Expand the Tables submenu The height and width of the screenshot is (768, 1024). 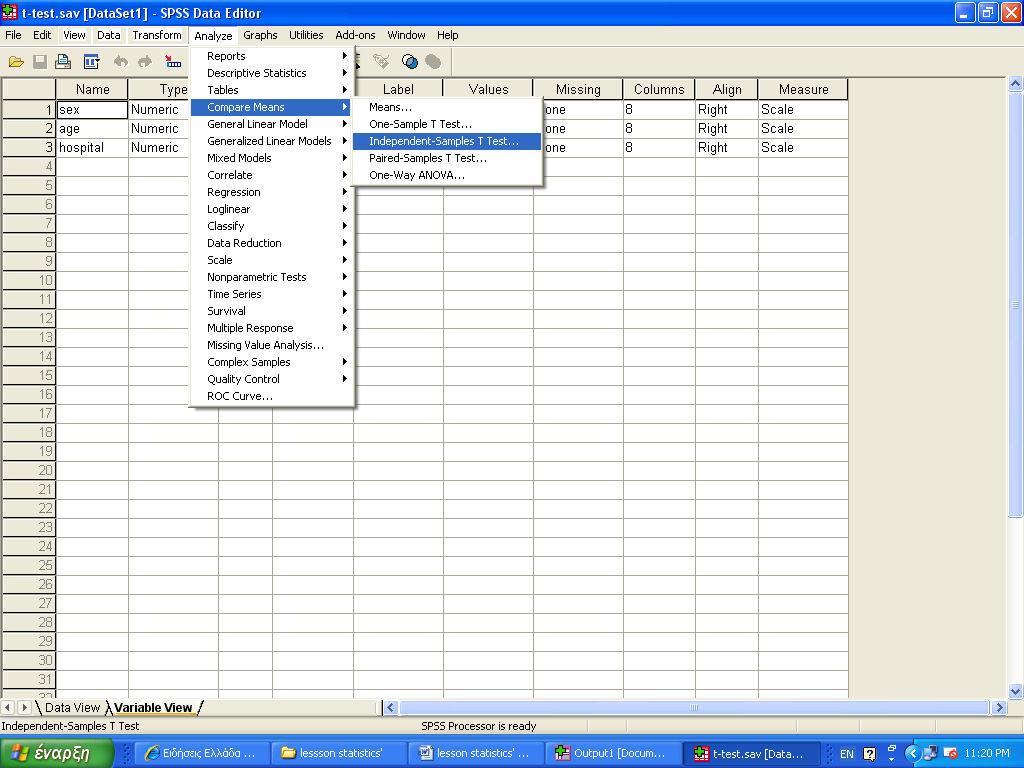coord(272,90)
